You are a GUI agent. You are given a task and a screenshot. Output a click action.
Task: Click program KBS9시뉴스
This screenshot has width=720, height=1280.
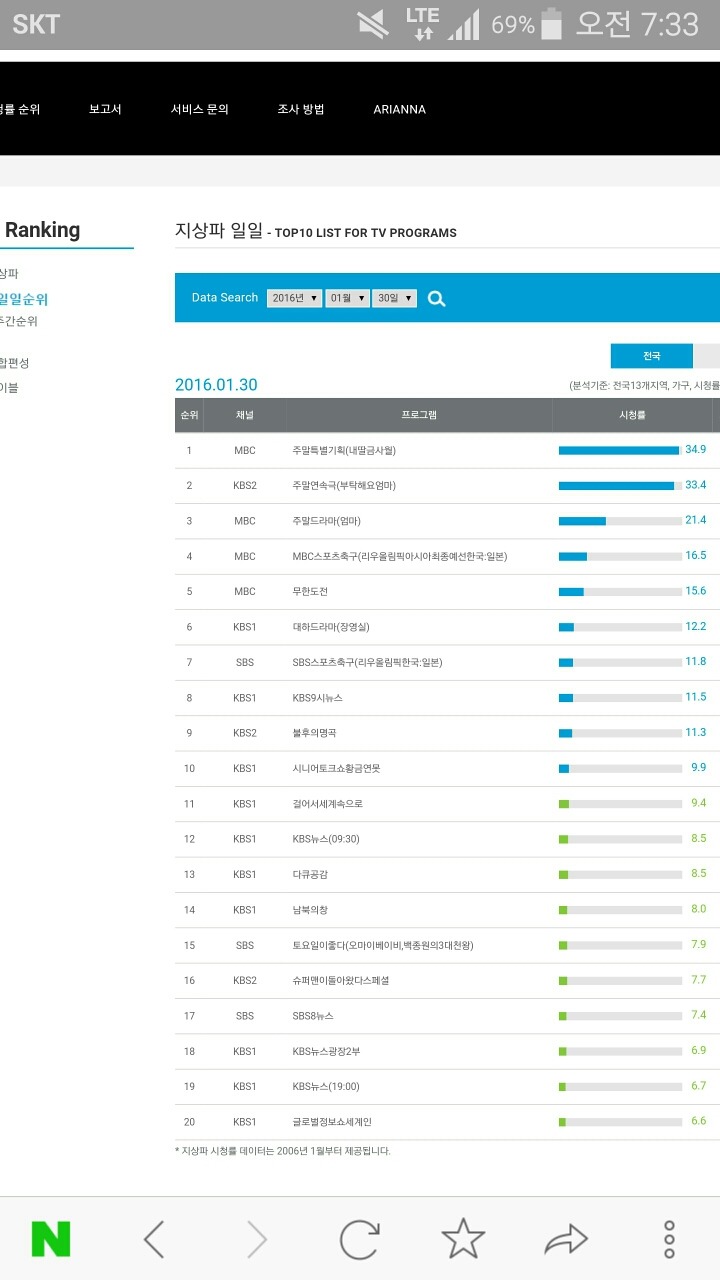tap(318, 697)
